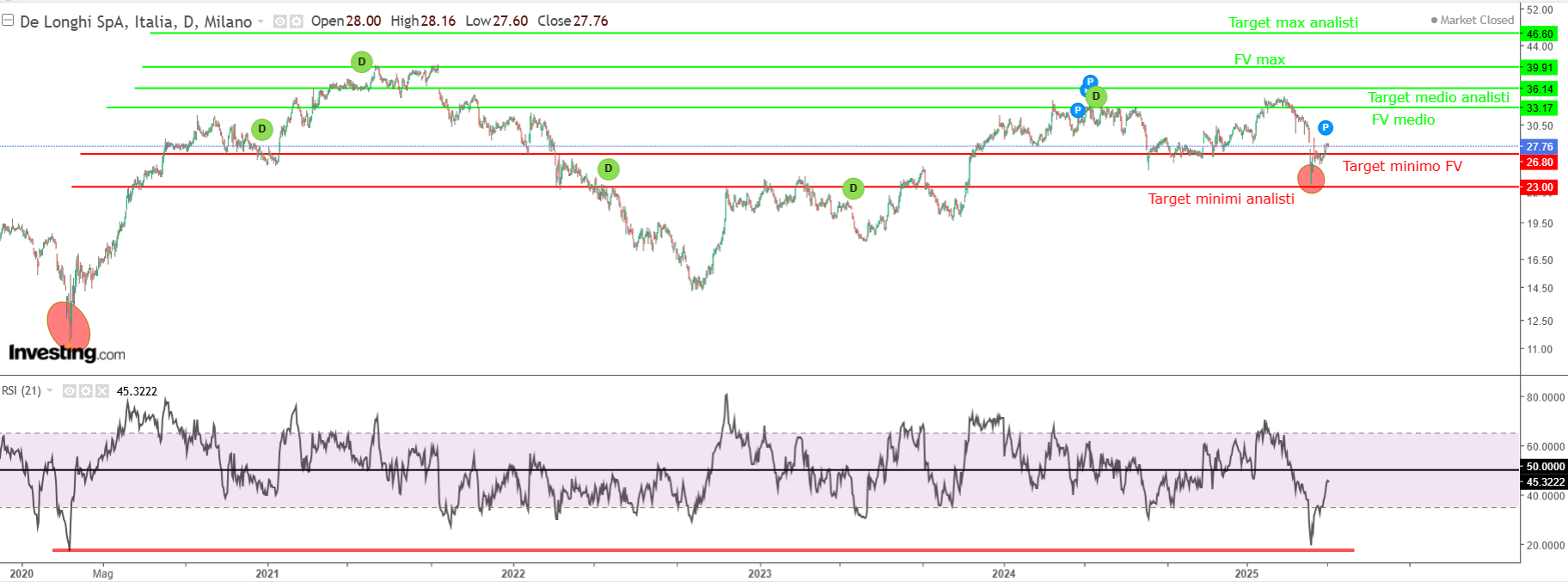
Task: Toggle visibility eye icon for De Longhi series
Action: coord(280,21)
